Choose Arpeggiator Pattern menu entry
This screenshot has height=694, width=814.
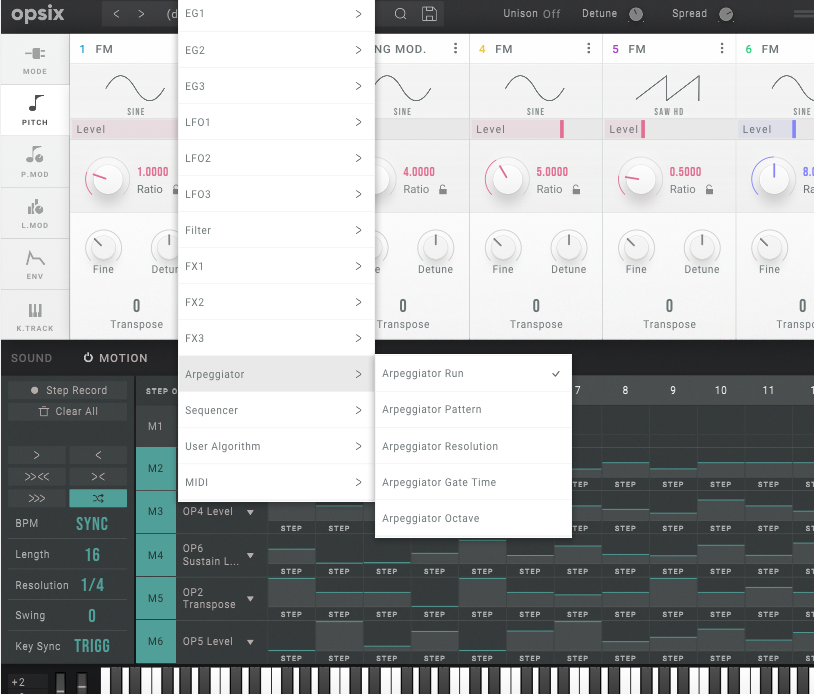(473, 409)
